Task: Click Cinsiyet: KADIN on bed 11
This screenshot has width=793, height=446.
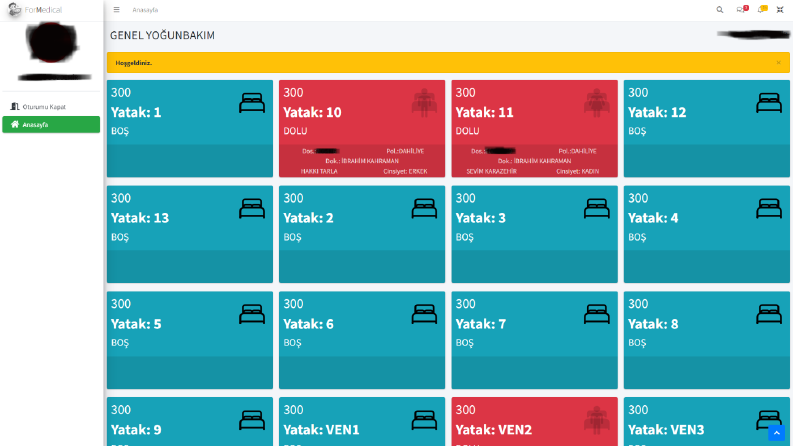Action: (x=578, y=171)
